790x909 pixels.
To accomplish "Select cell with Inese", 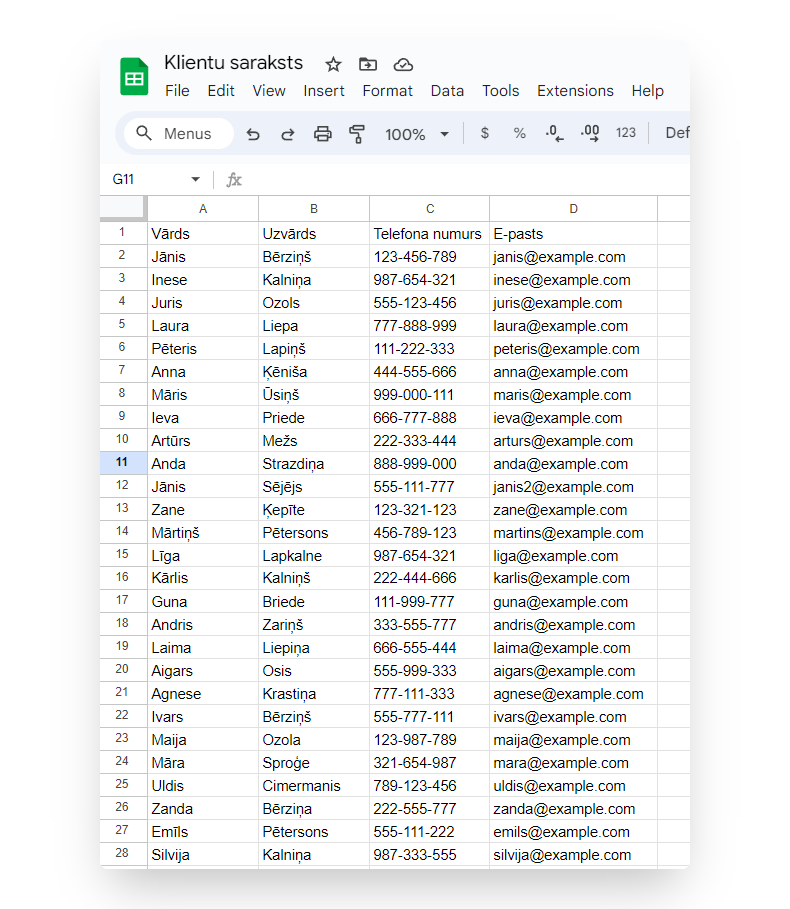I will [x=203, y=279].
